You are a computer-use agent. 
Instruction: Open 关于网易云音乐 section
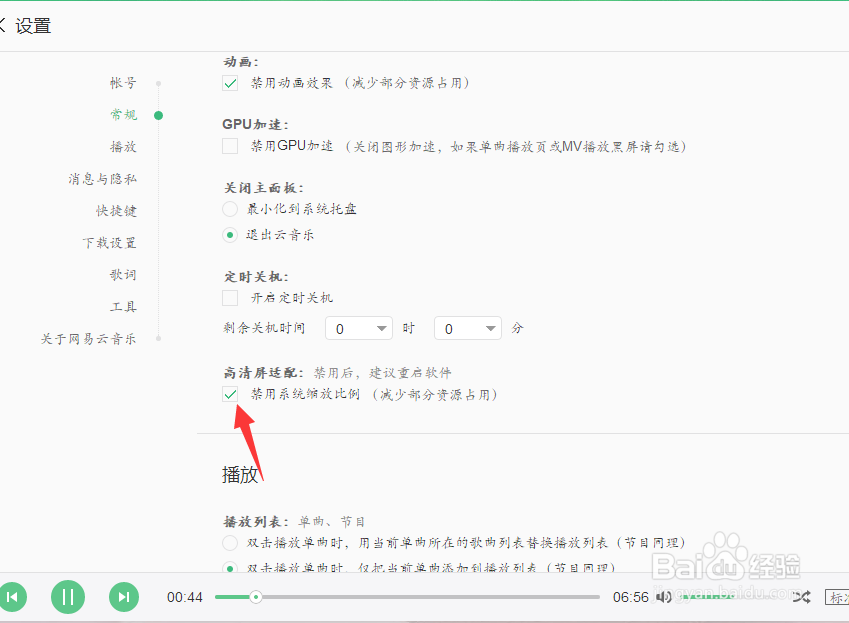pos(88,339)
